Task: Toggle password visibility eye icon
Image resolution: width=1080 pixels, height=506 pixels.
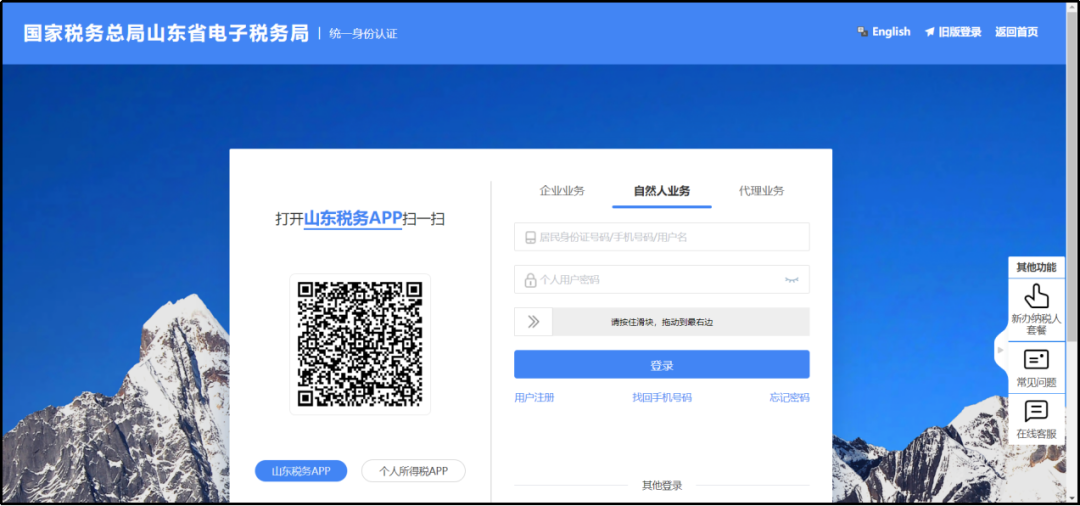Action: coord(791,280)
